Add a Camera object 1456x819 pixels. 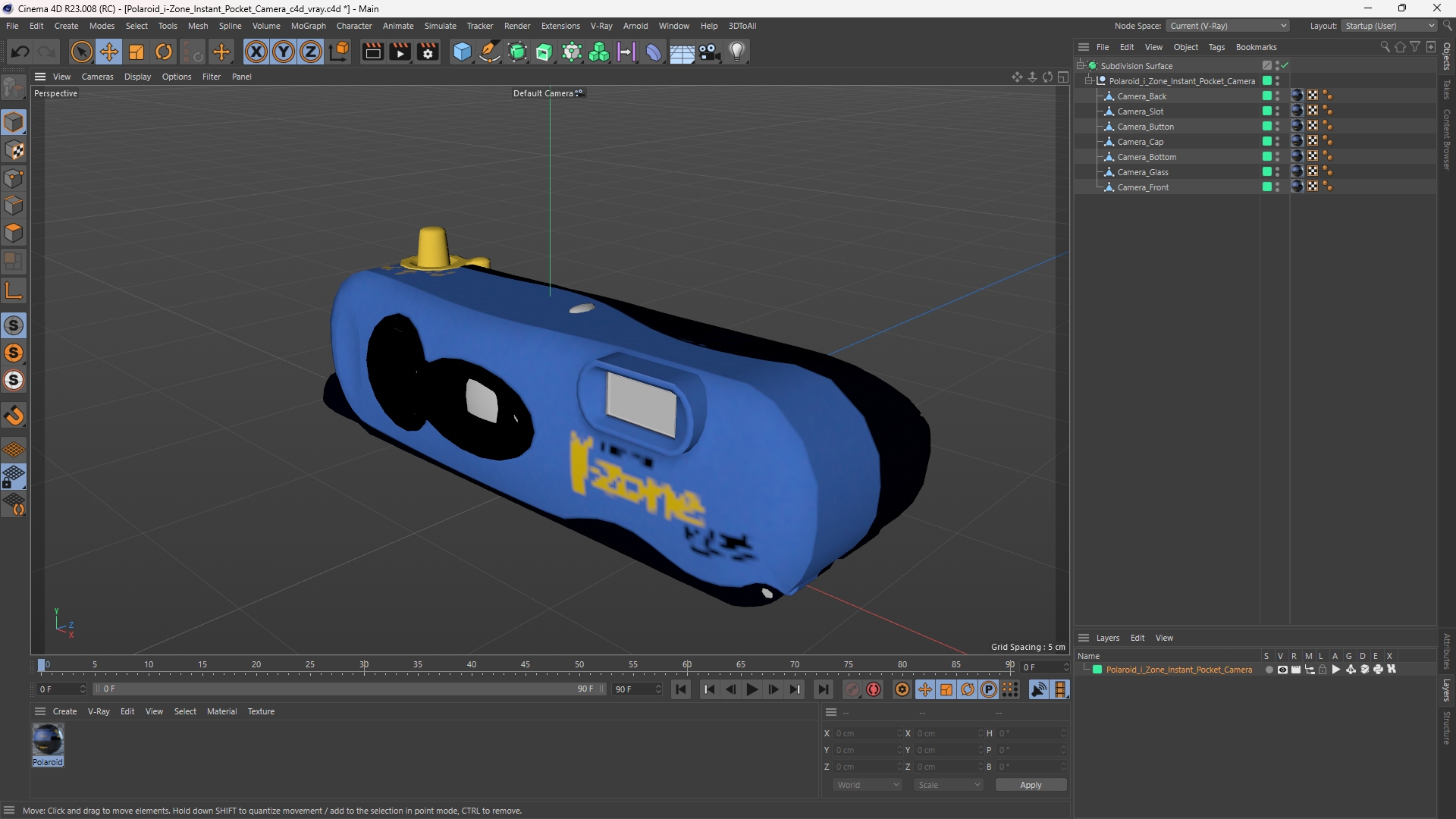[x=710, y=52]
